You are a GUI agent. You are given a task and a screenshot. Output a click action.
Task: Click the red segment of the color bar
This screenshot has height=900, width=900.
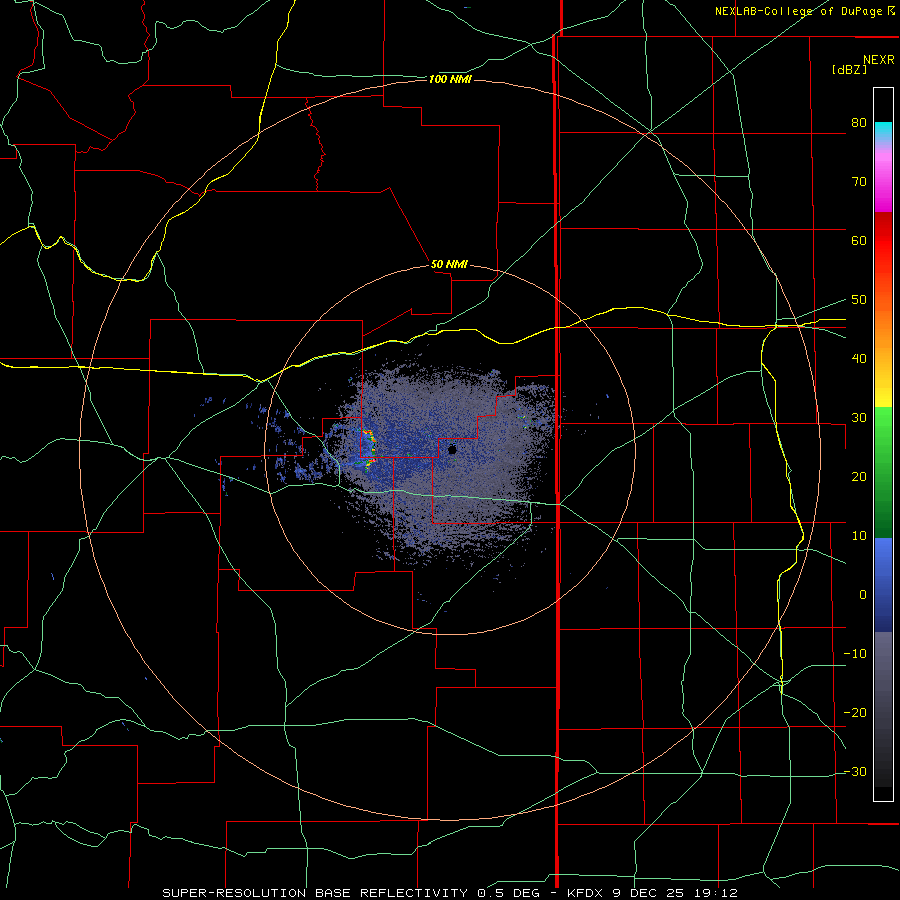[x=883, y=241]
